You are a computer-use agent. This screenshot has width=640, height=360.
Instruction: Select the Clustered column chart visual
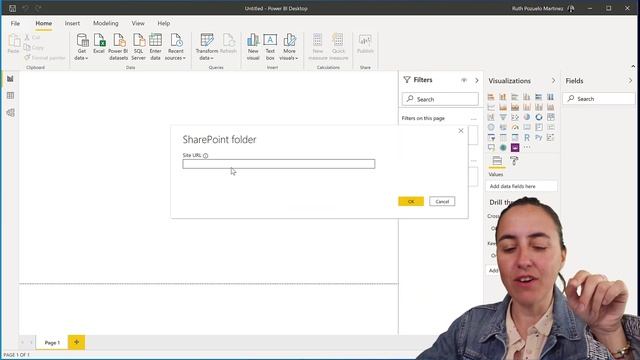click(x=527, y=97)
